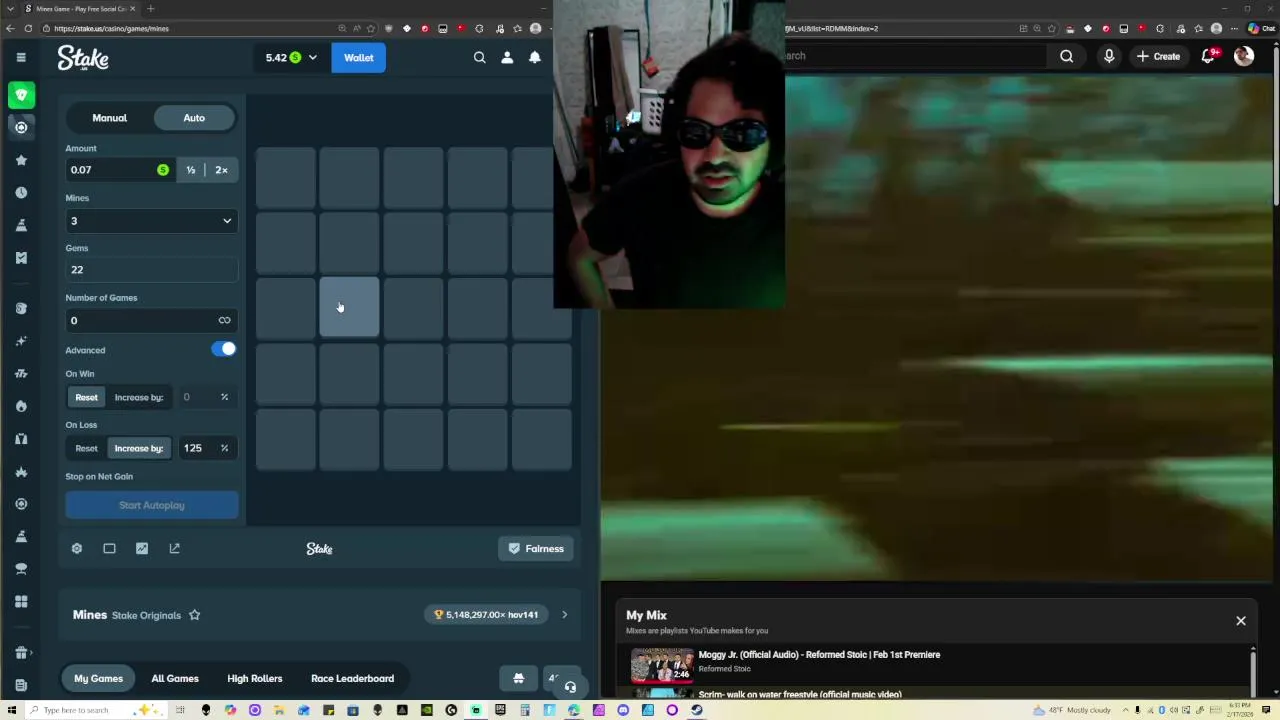Select Increase by under On Win

point(139,397)
